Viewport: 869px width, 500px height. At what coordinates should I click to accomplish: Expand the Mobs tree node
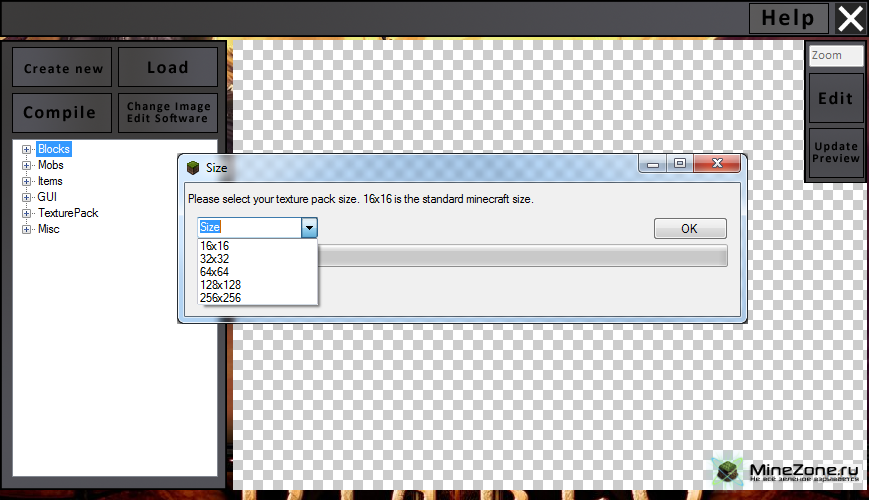(27, 165)
